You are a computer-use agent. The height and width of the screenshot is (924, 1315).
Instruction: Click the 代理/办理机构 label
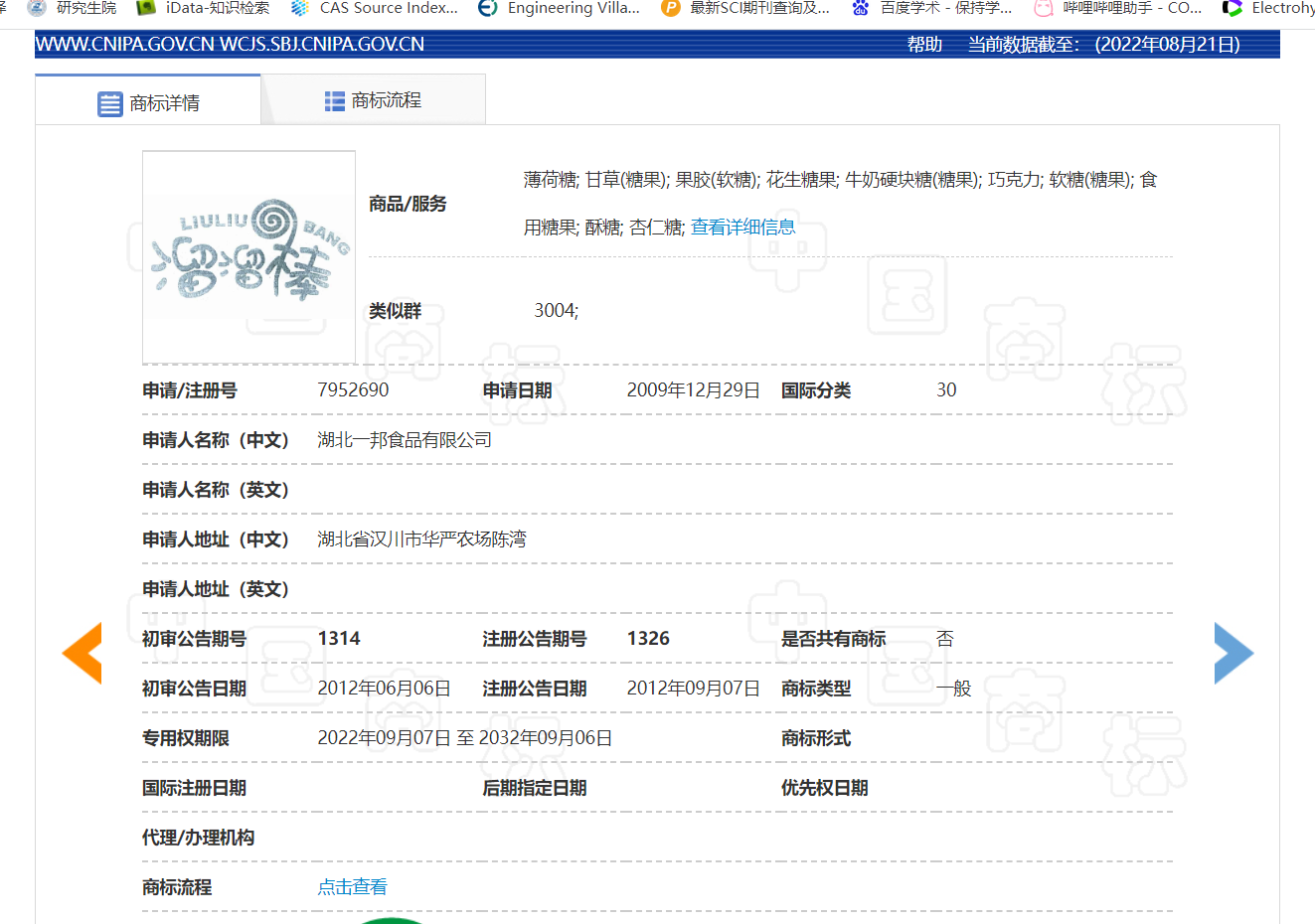pyautogui.click(x=198, y=838)
